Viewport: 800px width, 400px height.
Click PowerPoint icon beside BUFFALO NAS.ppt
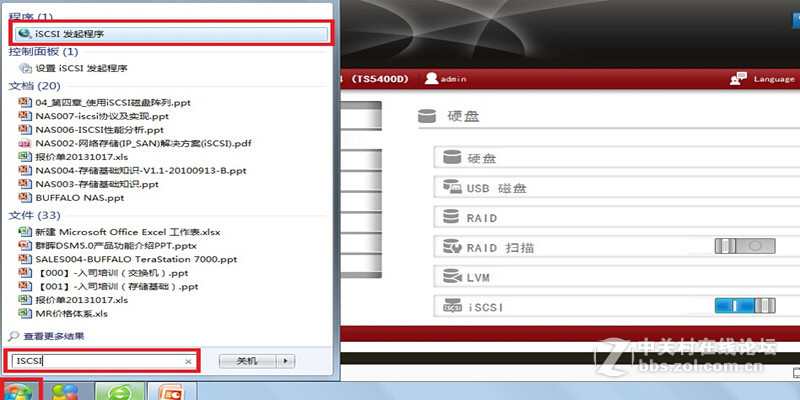pos(24,197)
